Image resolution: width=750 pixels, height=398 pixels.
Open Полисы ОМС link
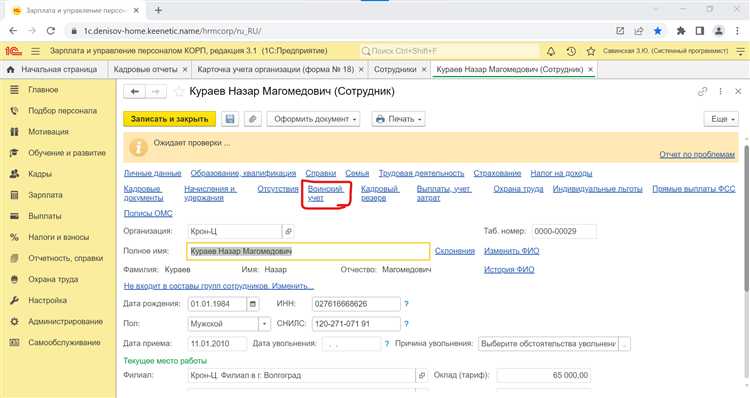click(148, 213)
